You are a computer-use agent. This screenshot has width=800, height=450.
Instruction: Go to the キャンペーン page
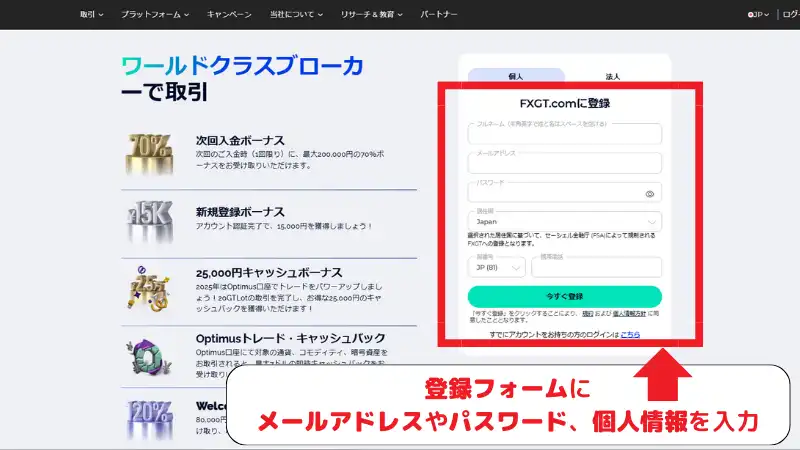(x=229, y=14)
